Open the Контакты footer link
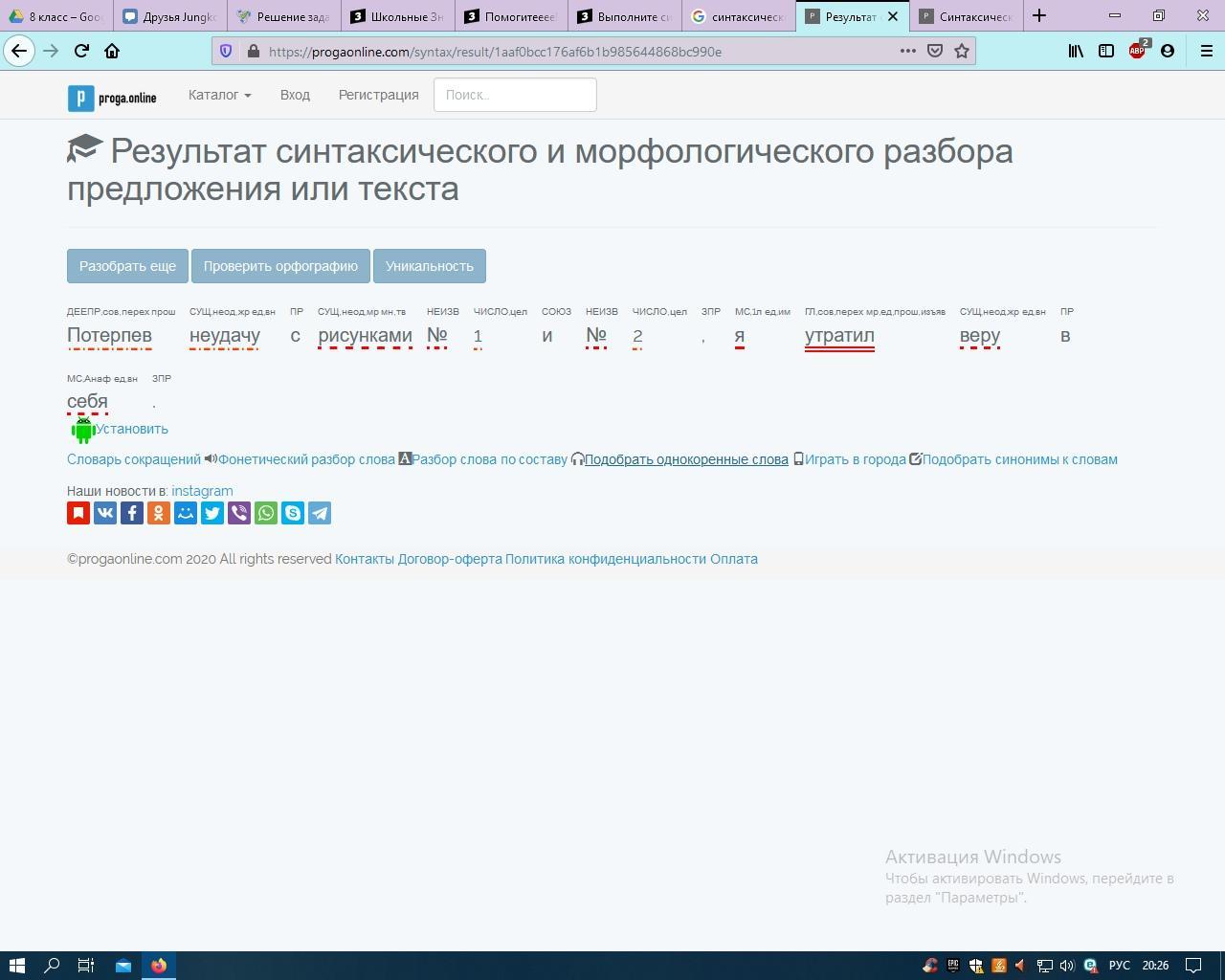The height and width of the screenshot is (980, 1225). pyautogui.click(x=365, y=559)
